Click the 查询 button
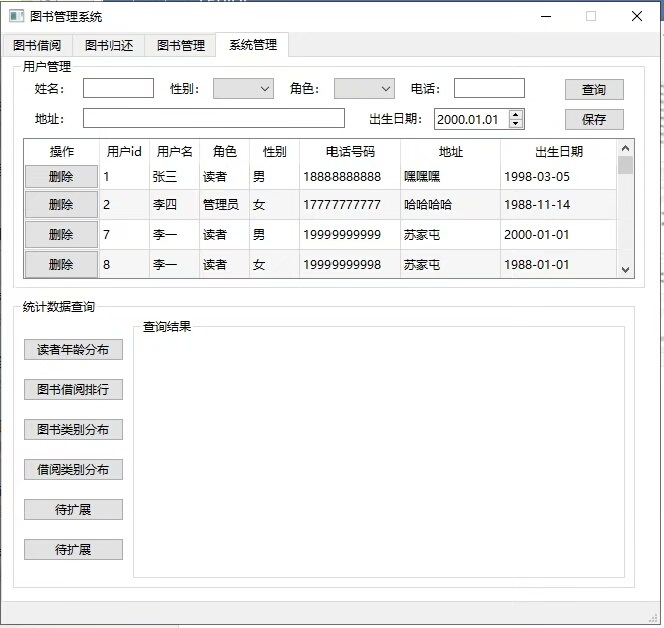The width and height of the screenshot is (664, 628). (594, 89)
